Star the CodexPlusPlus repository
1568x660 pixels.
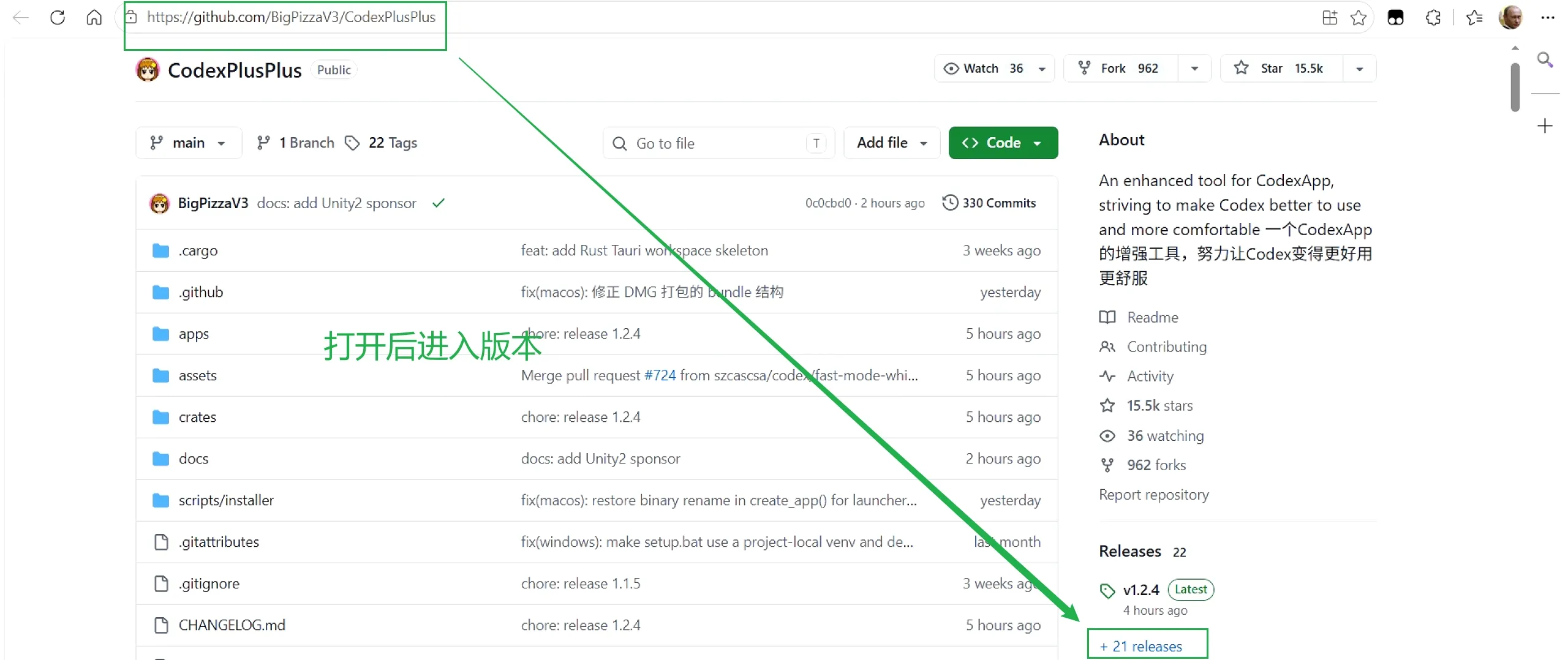point(1281,69)
